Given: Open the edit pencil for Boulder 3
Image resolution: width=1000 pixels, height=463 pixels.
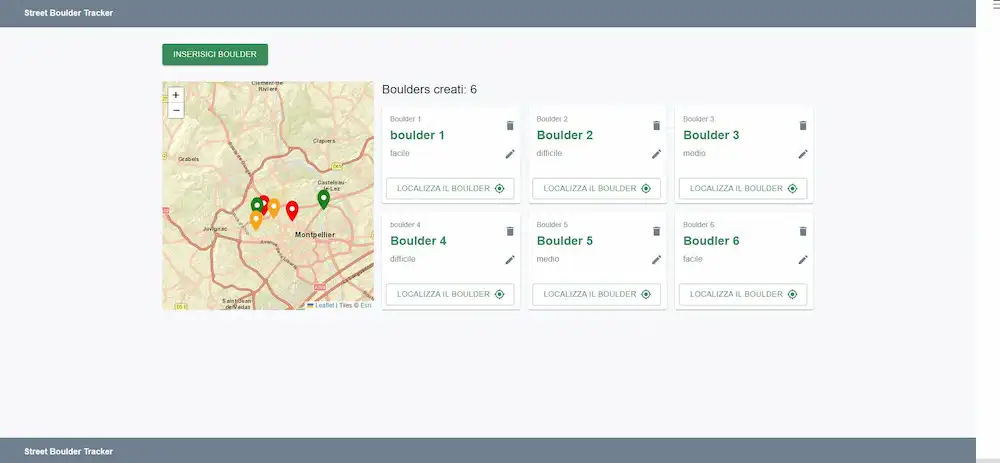Looking at the screenshot, I should coord(802,154).
